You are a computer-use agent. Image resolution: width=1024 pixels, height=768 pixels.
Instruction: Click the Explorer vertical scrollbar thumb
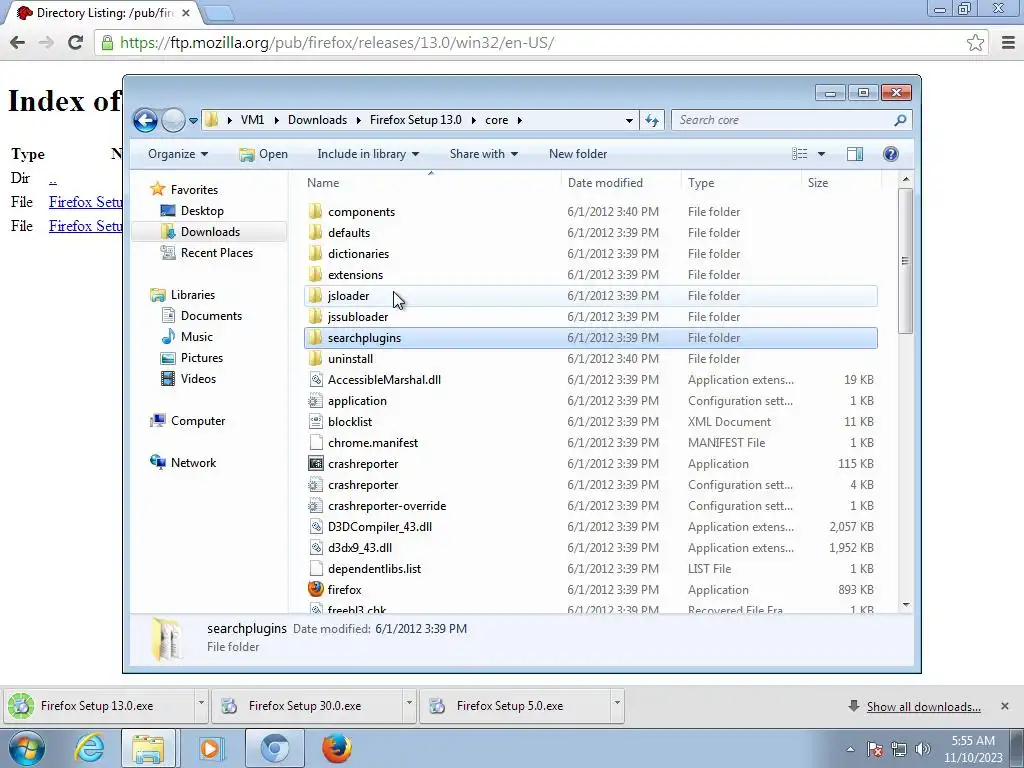(x=905, y=261)
